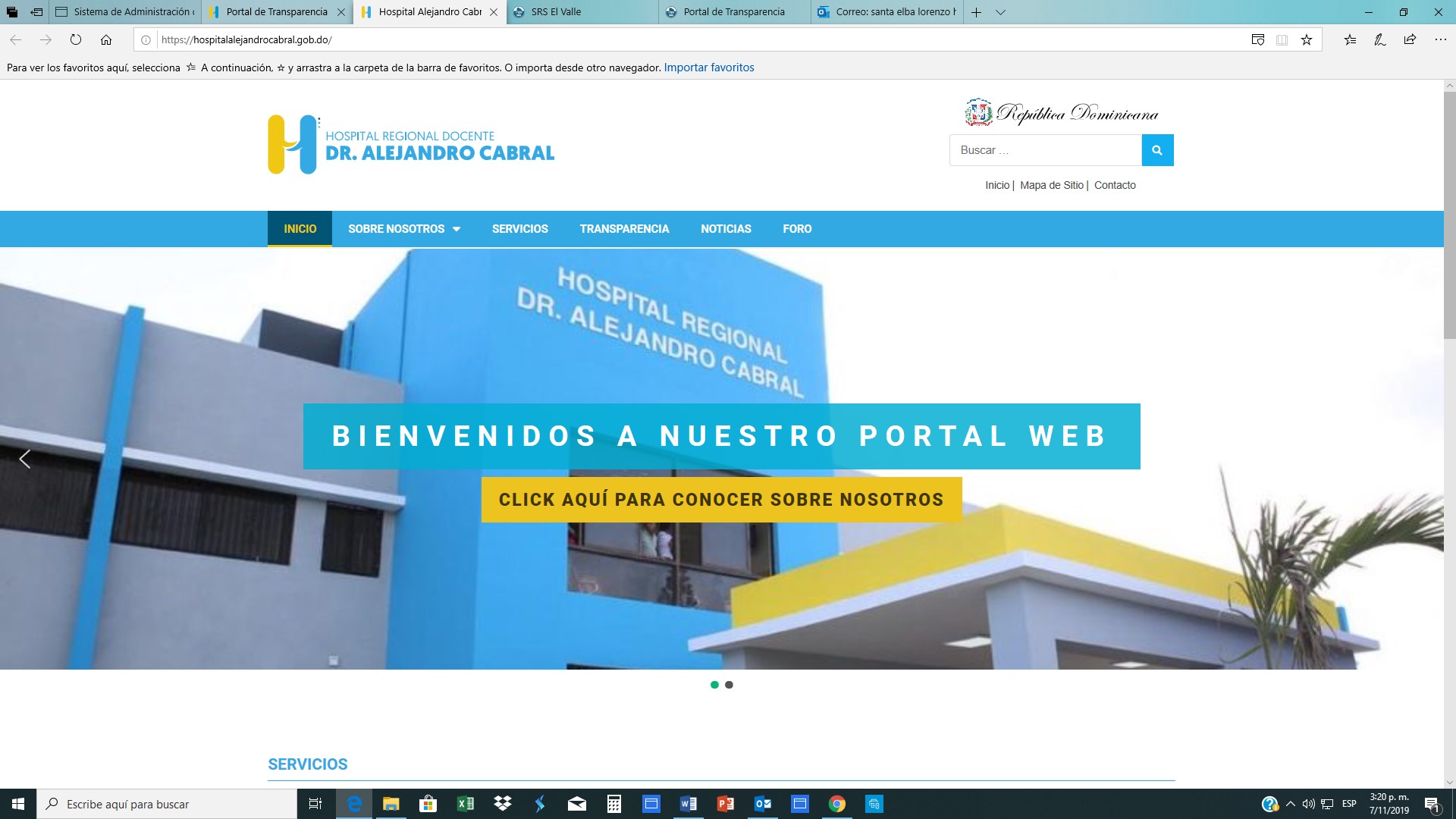Screen dimensions: 1456x819
Task: Open the favorites hub list
Action: 1350,40
